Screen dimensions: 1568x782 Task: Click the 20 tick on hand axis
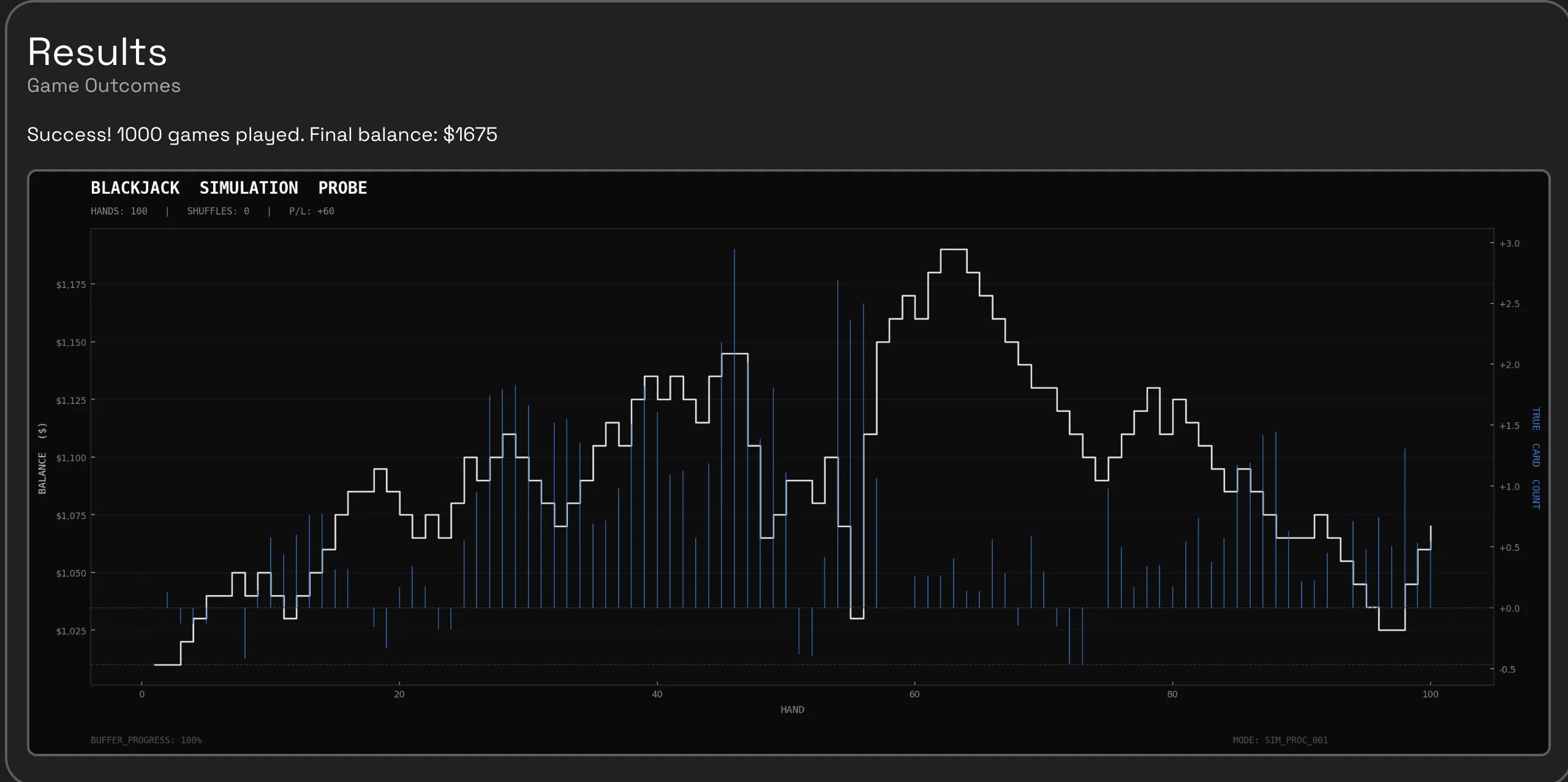point(399,694)
